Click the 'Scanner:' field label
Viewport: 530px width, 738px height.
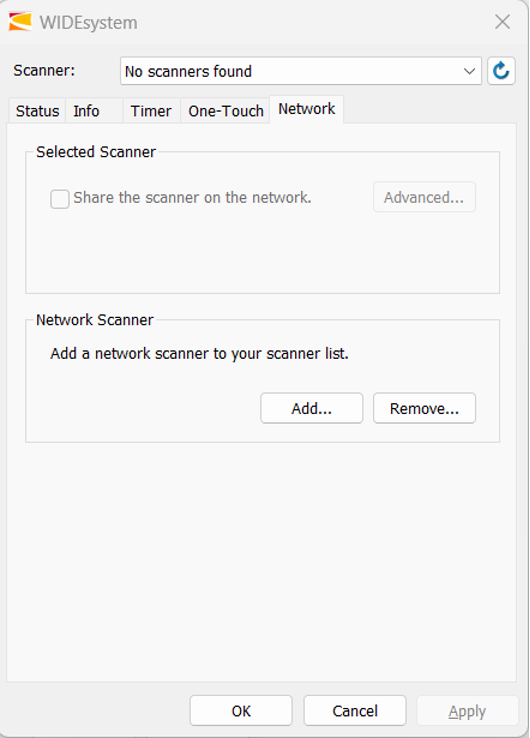coord(44,71)
